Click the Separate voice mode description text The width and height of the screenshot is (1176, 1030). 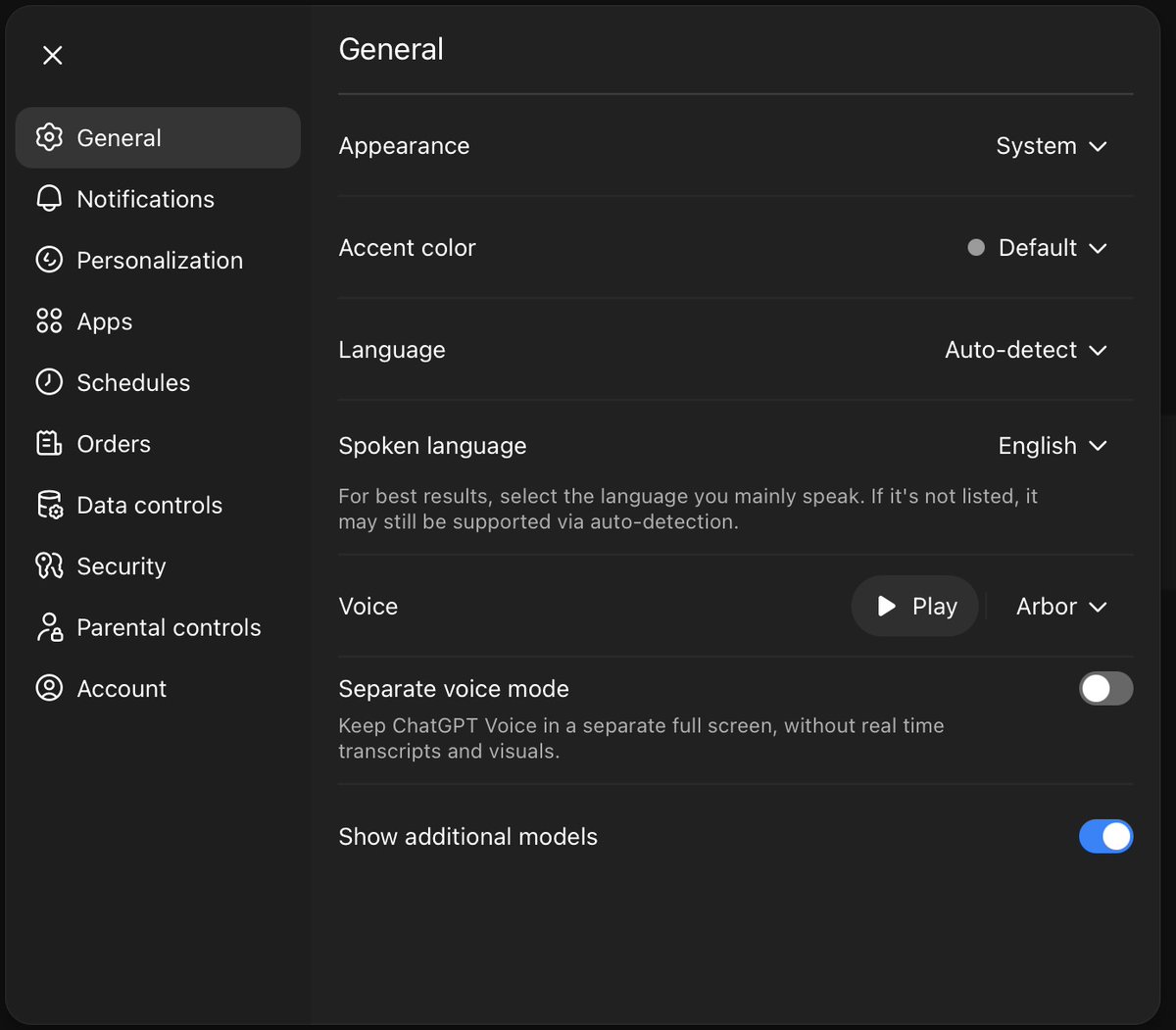click(x=641, y=739)
